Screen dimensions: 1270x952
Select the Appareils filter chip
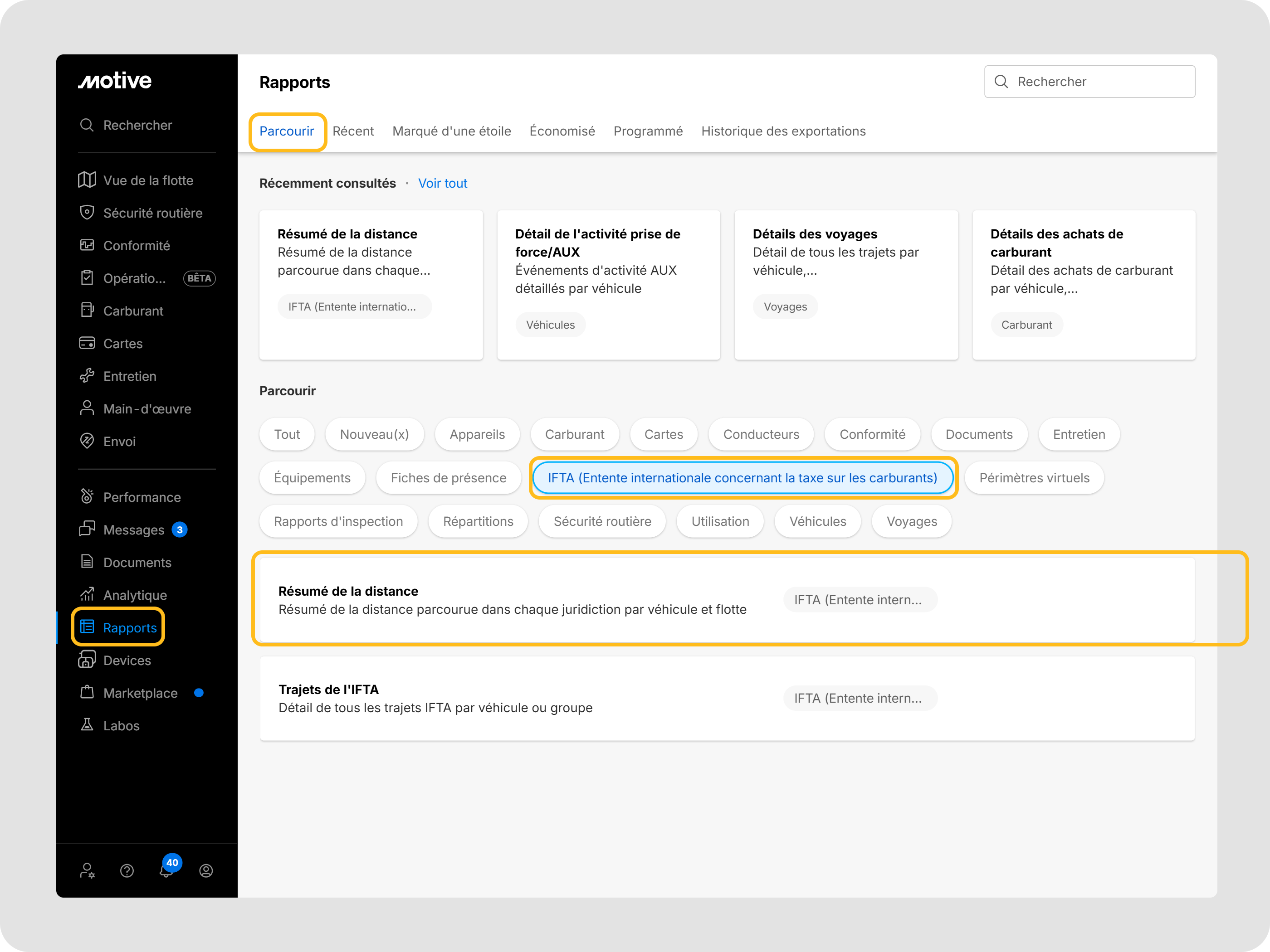point(477,434)
